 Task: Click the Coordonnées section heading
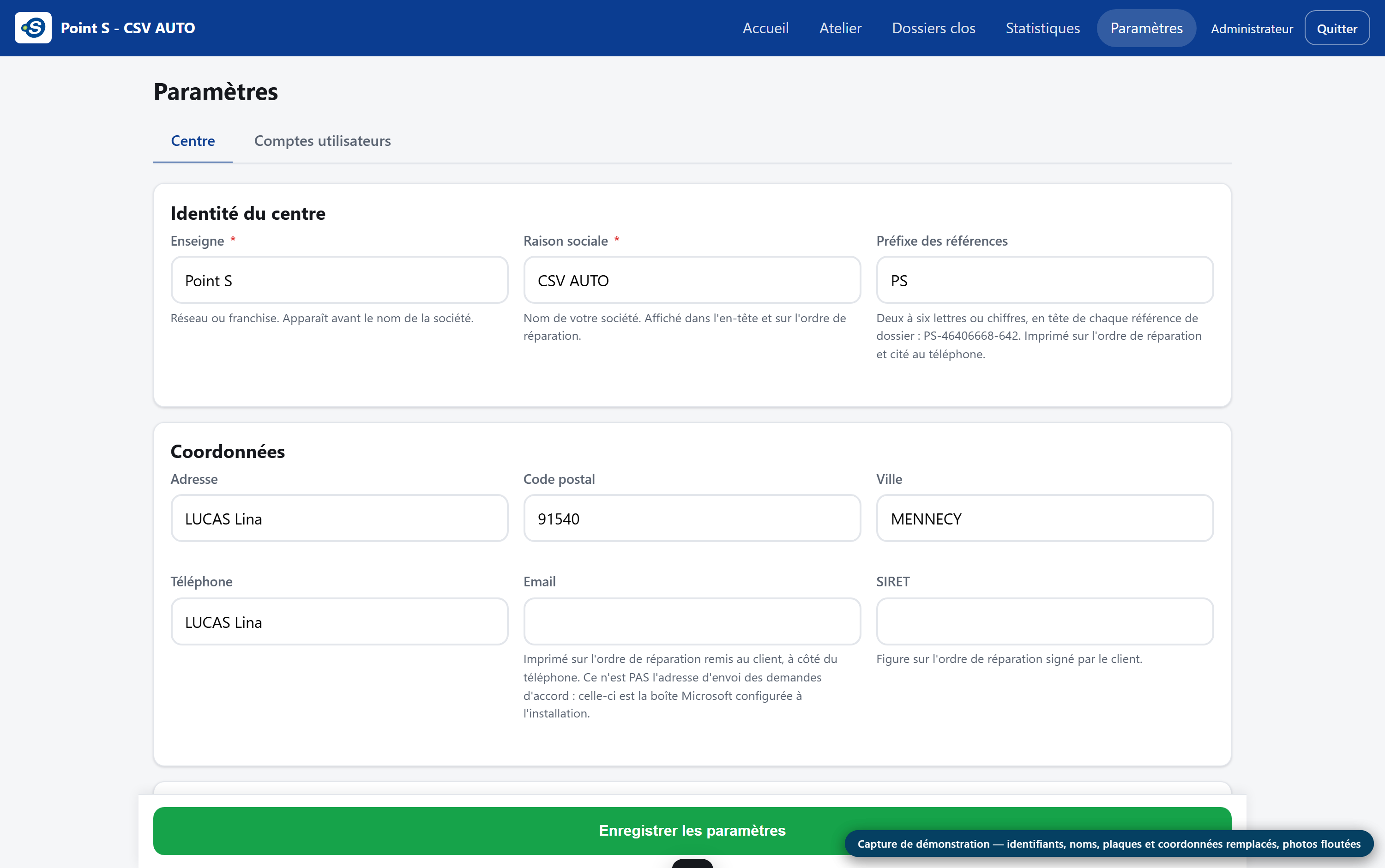tap(228, 451)
